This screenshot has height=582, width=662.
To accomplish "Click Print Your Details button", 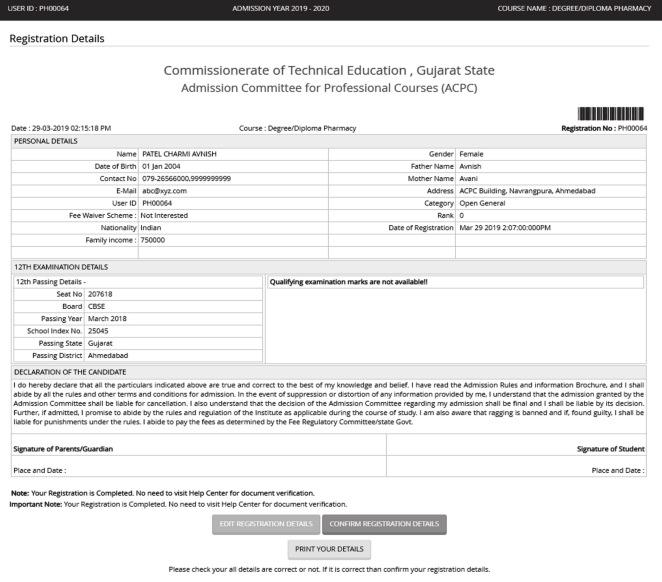I will coord(329,549).
